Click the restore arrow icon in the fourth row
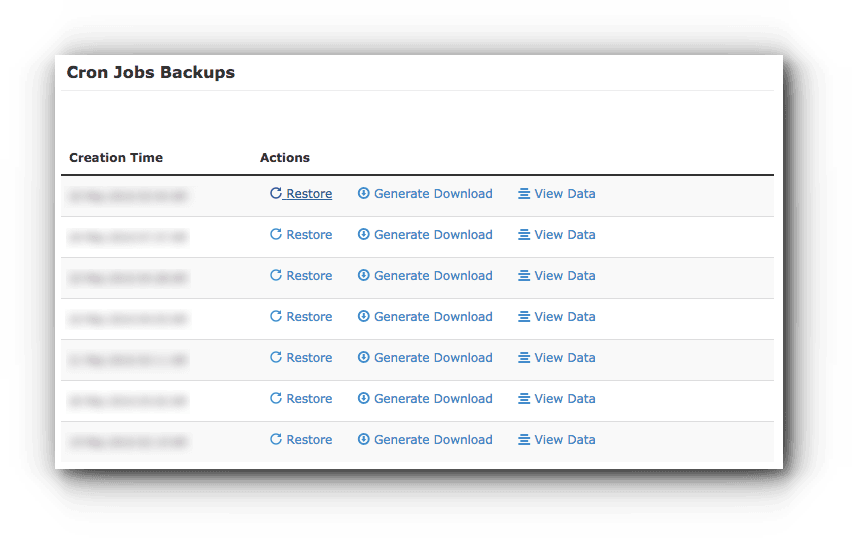852x538 pixels. click(276, 316)
